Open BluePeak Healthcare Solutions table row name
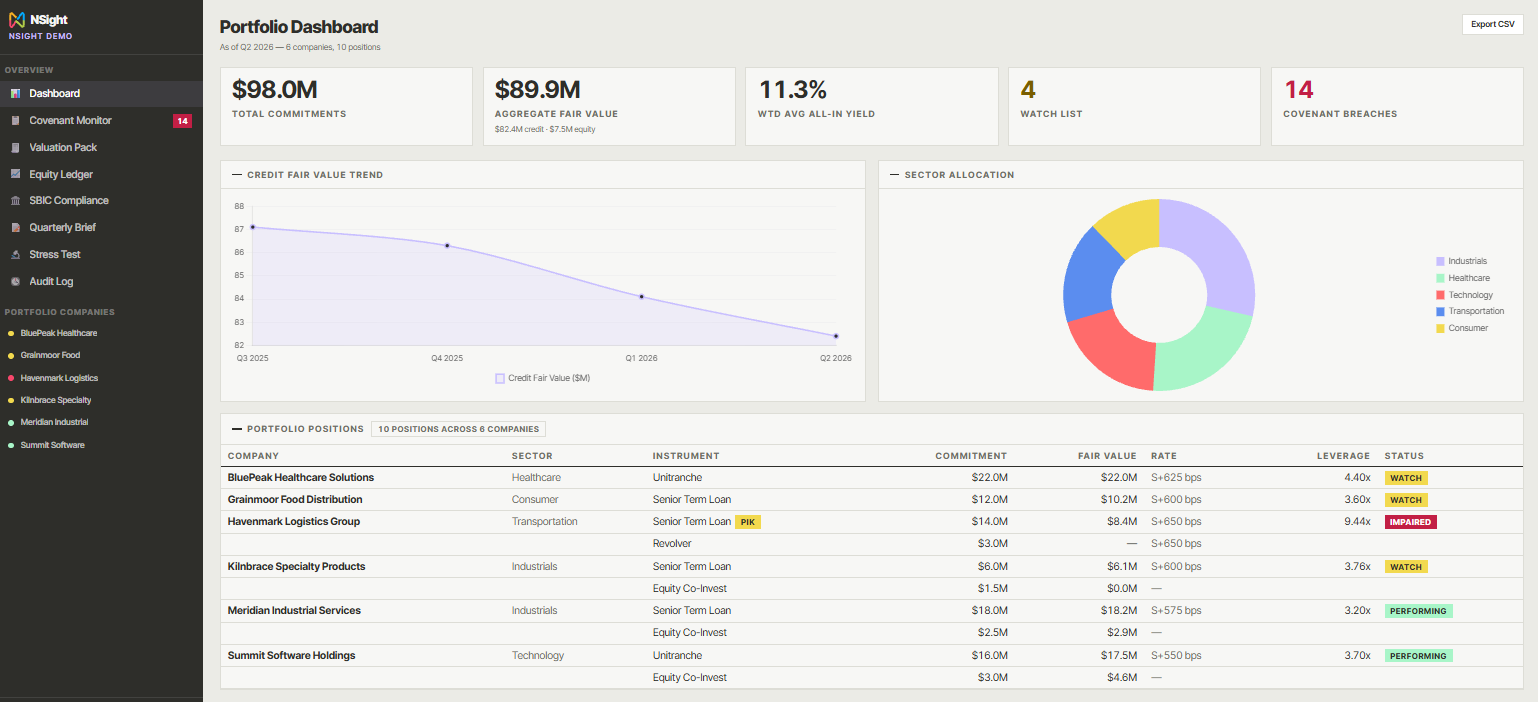Screen dimensions: 1538x702 click(301, 478)
